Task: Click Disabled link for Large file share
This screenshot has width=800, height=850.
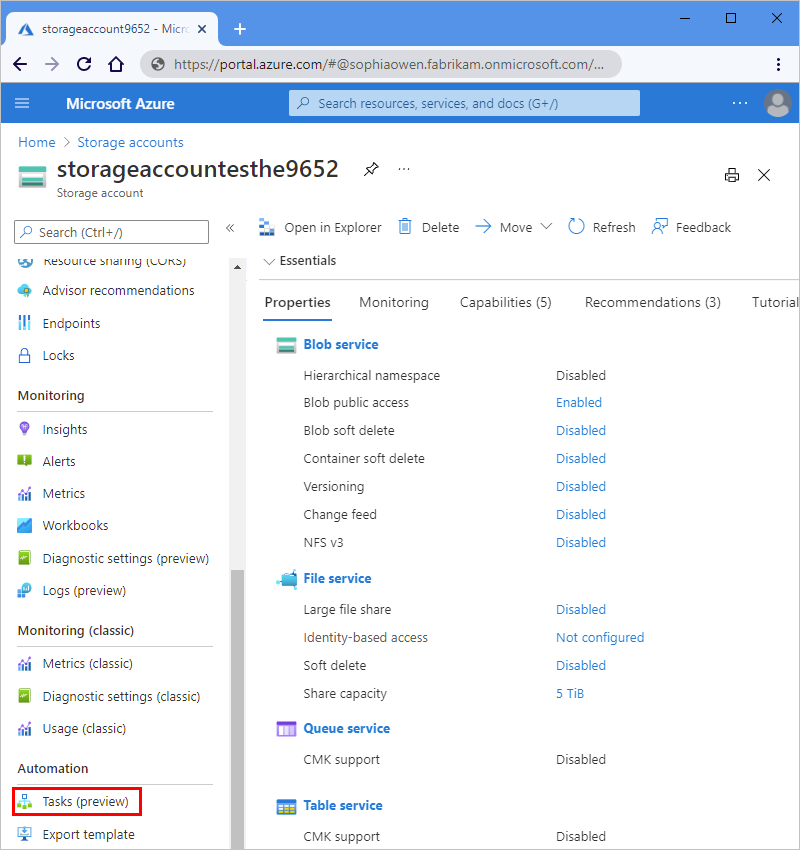Action: 581,609
